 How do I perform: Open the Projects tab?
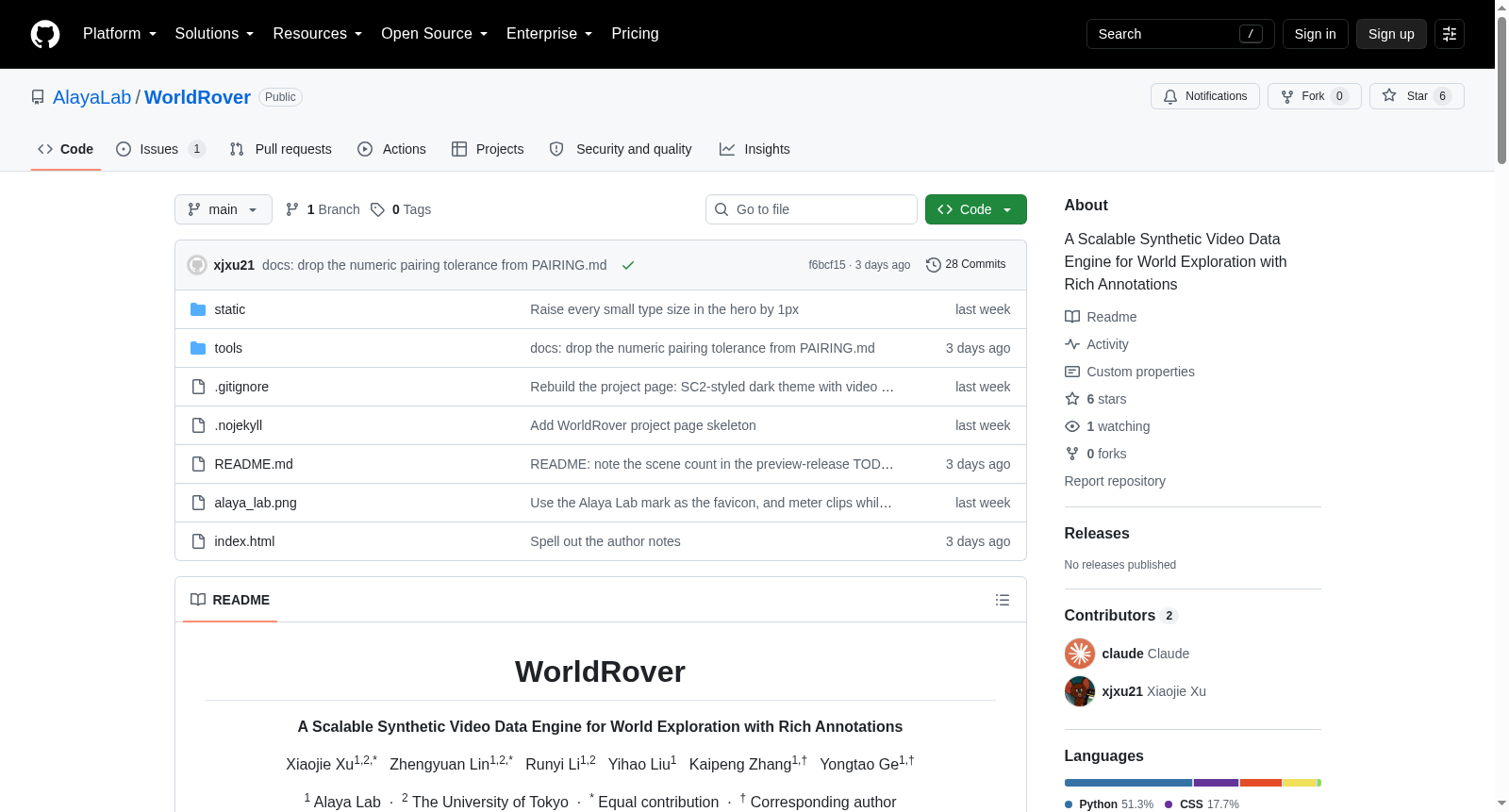pyautogui.click(x=488, y=149)
